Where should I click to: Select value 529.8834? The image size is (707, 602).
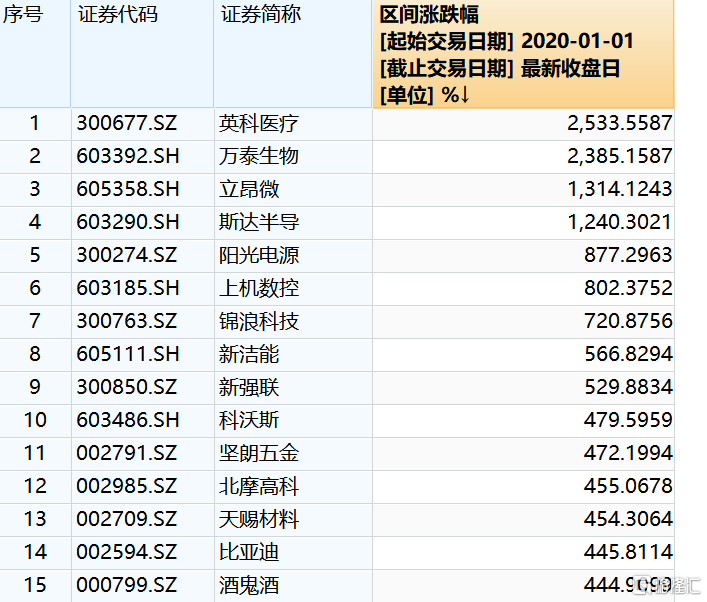point(628,387)
